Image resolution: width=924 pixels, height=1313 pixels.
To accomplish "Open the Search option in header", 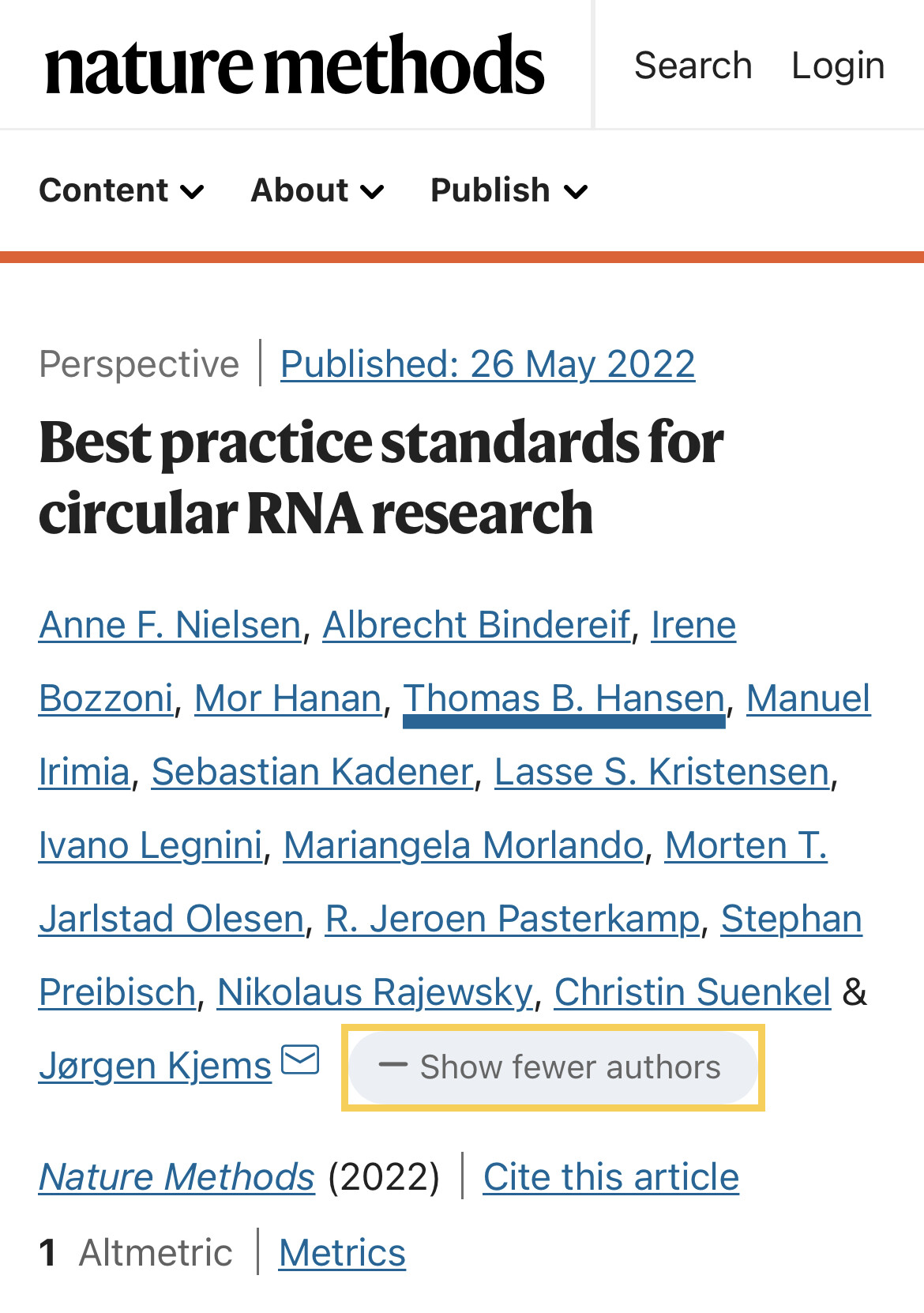I will (693, 66).
